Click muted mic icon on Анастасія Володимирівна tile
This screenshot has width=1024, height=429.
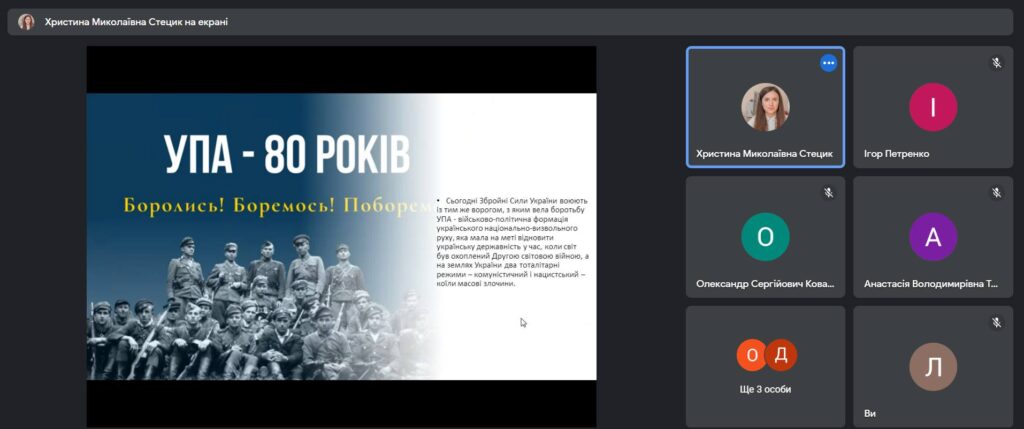(996, 192)
